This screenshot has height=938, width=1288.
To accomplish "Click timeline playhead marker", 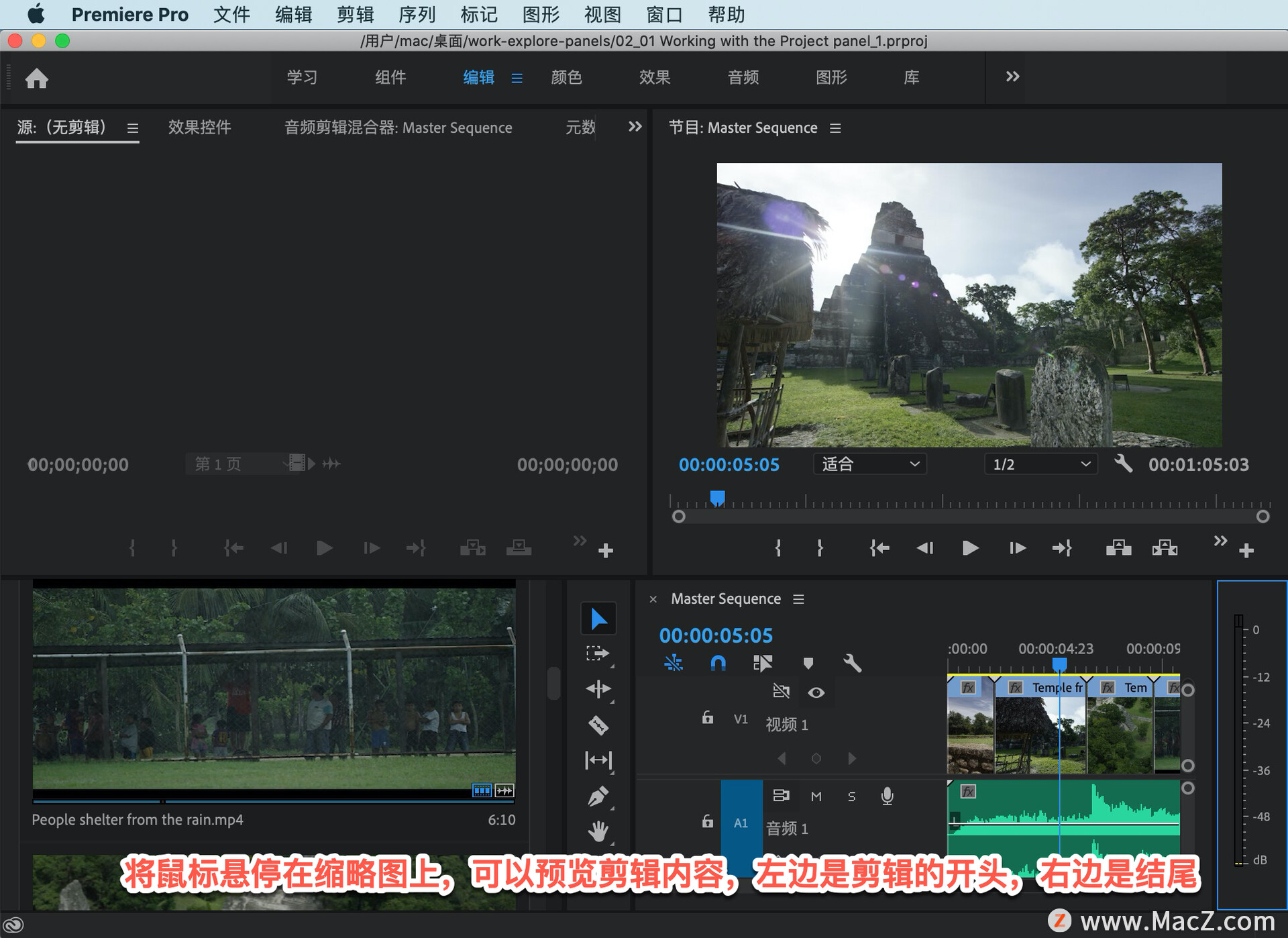I will [x=1059, y=665].
